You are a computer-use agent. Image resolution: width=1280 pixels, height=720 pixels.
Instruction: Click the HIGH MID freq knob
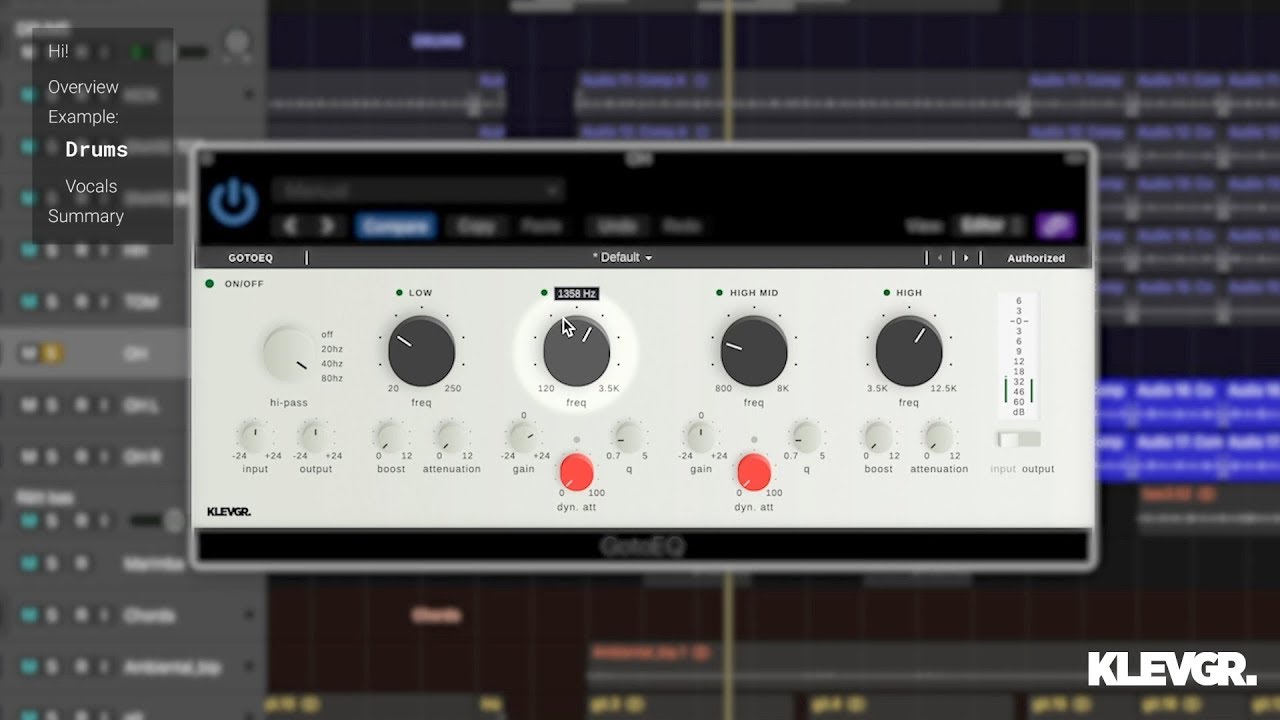[x=753, y=351]
